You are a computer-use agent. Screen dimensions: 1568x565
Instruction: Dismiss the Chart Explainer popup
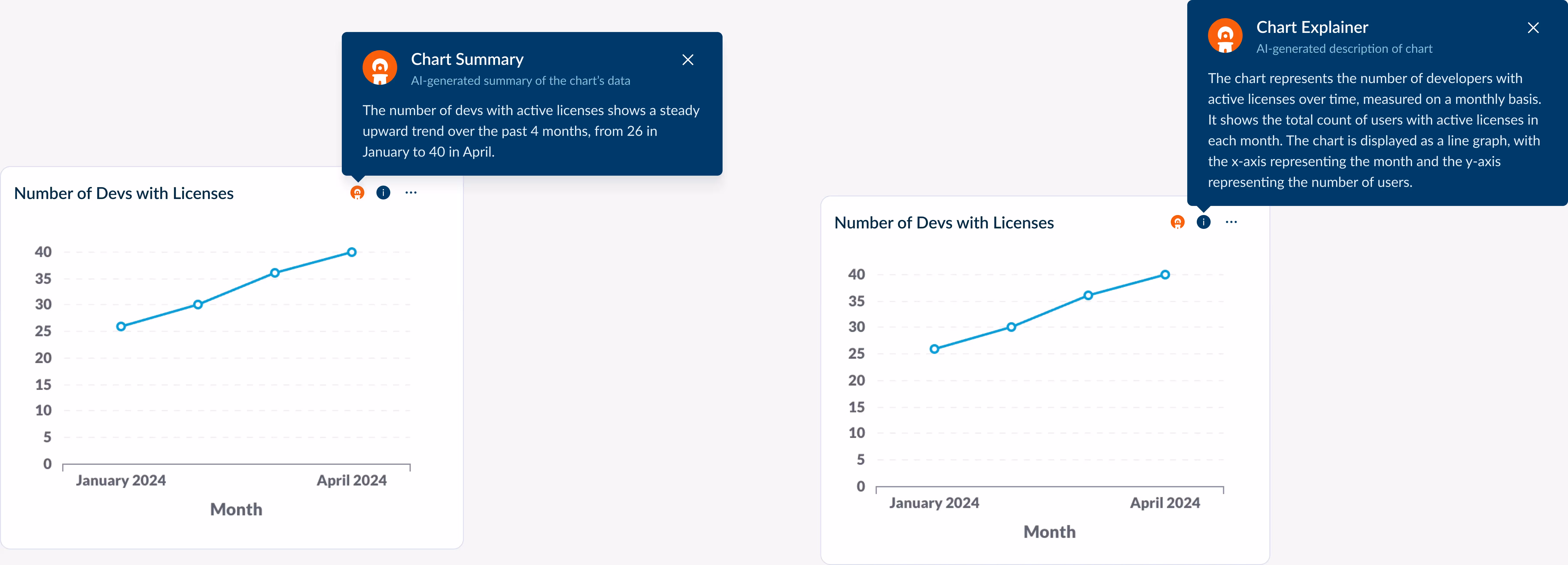(x=1533, y=27)
